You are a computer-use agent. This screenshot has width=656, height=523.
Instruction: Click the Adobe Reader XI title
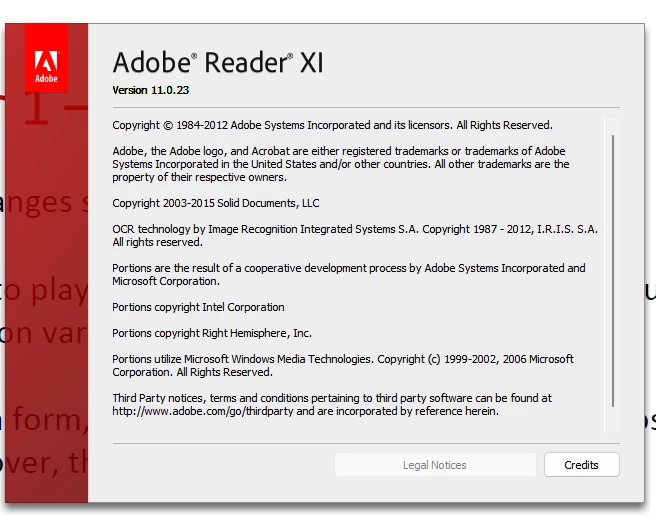[218, 62]
